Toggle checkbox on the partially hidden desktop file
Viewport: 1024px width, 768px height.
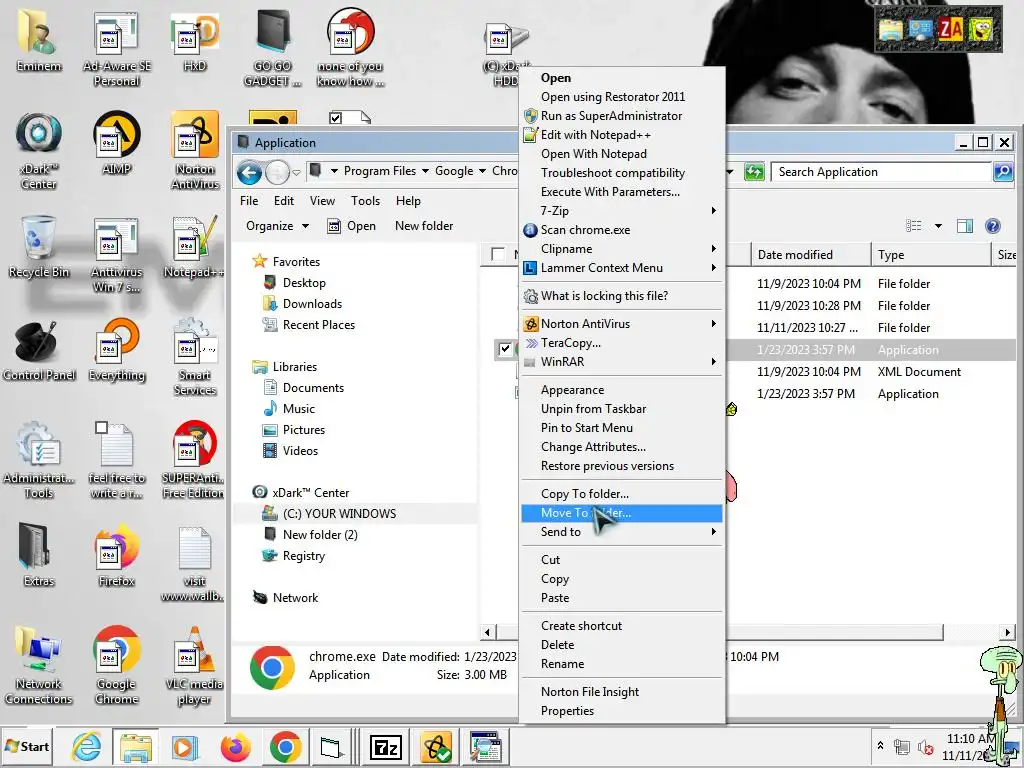(336, 118)
